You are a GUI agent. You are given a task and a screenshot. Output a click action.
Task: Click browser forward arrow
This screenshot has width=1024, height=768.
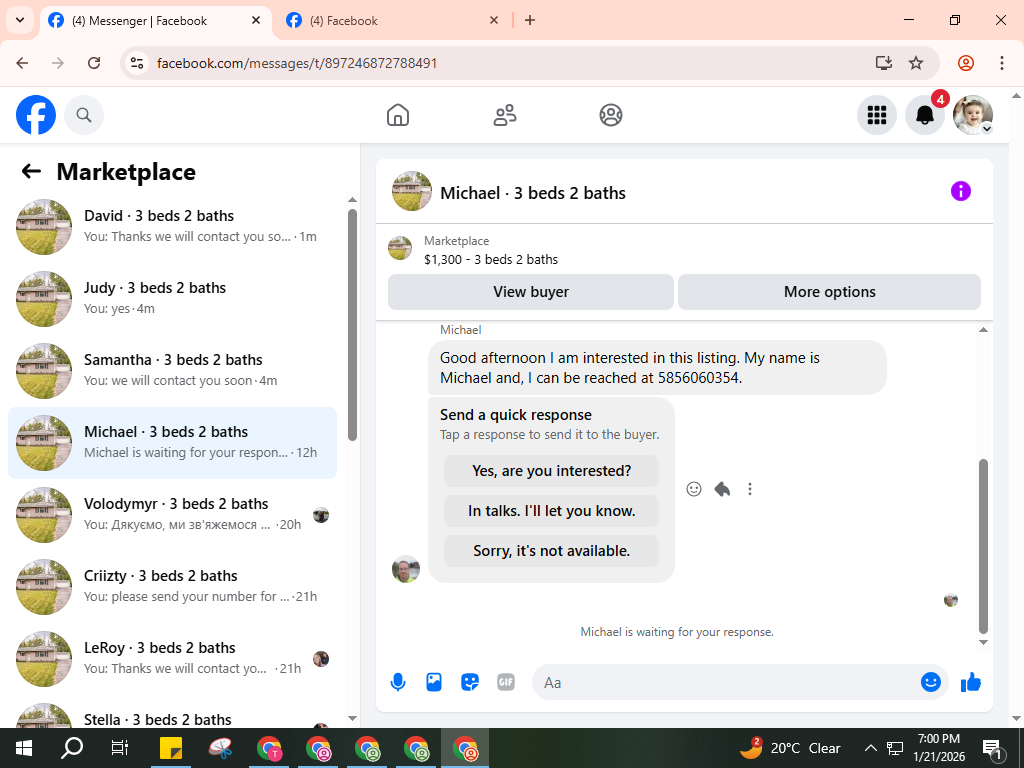point(57,63)
